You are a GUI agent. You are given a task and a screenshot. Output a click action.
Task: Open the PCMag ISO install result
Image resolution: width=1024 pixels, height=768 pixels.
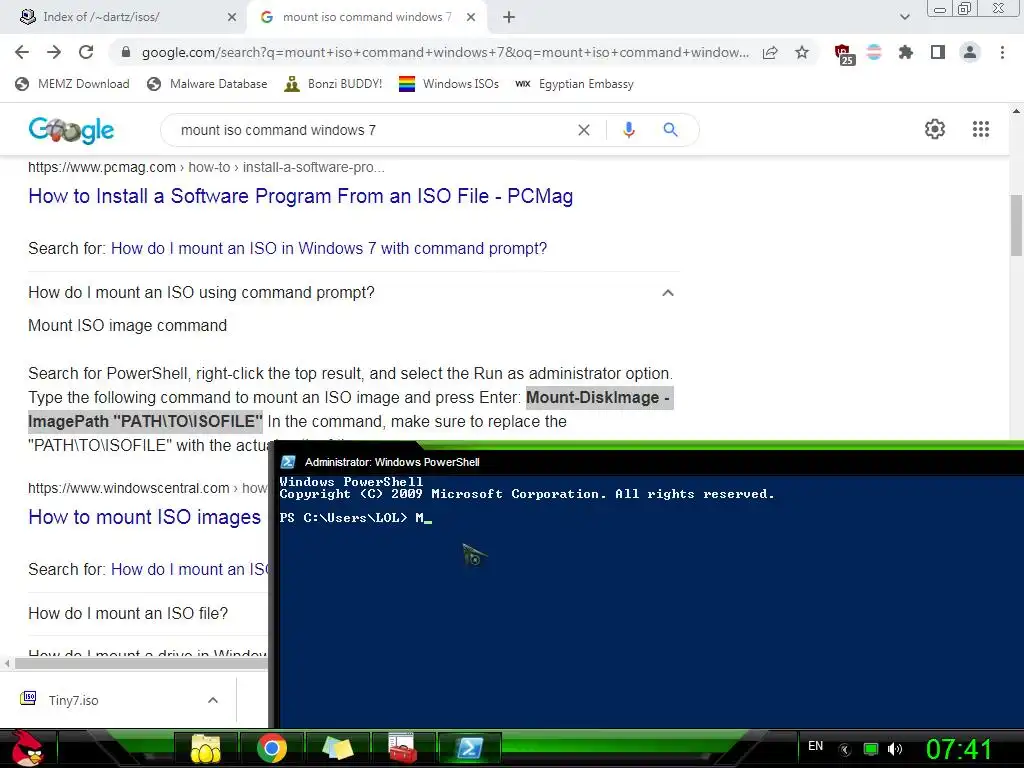pos(300,196)
